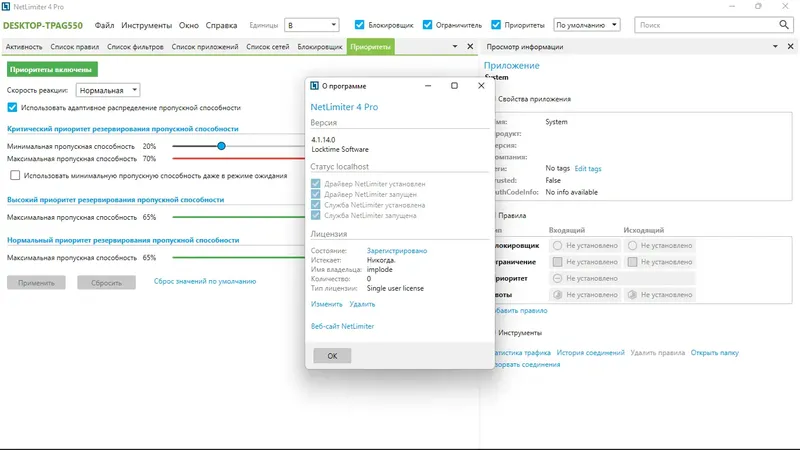The height and width of the screenshot is (450, 800).
Task: Click 'Приоритеты включены' green button
Action: (x=52, y=69)
